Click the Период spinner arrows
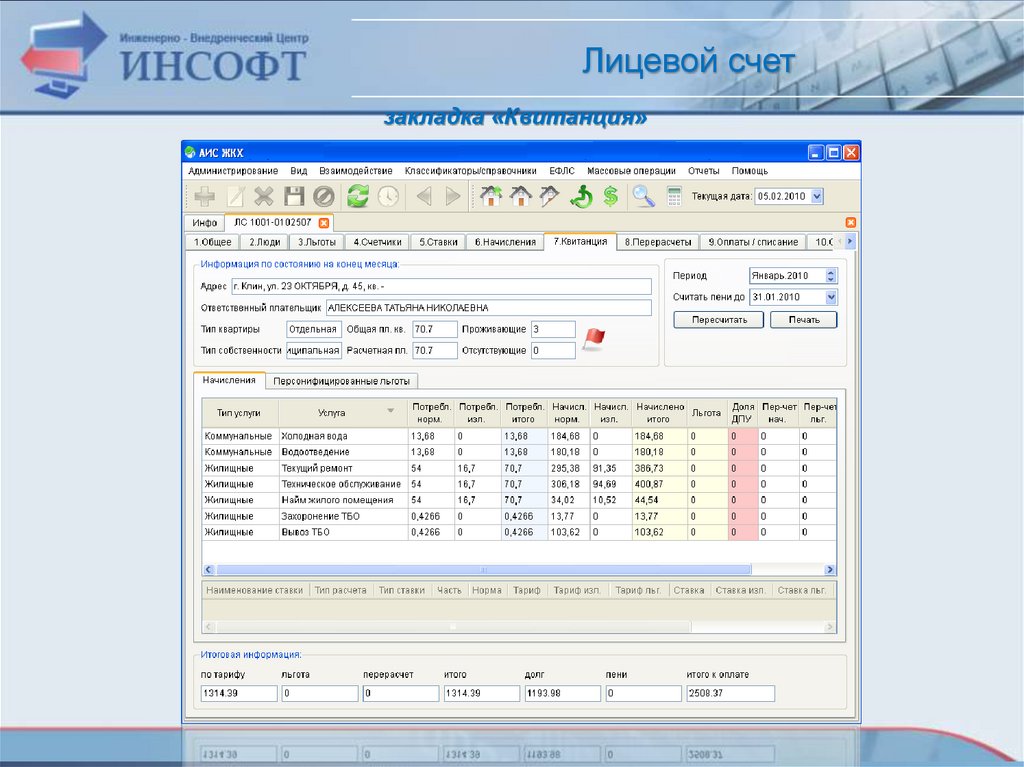 [x=831, y=276]
